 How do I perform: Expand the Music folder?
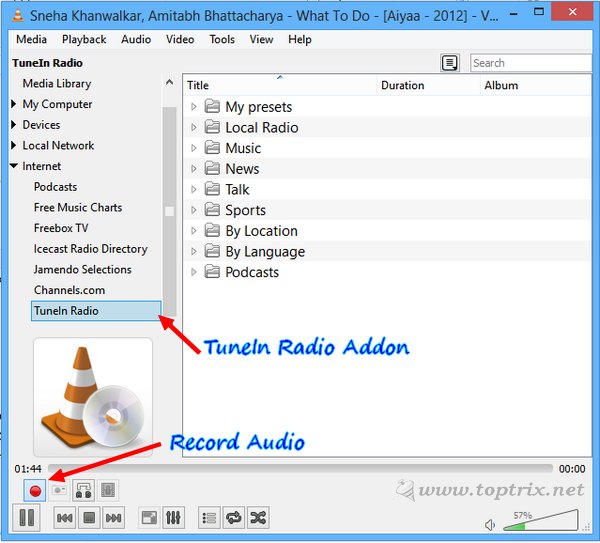click(x=194, y=148)
